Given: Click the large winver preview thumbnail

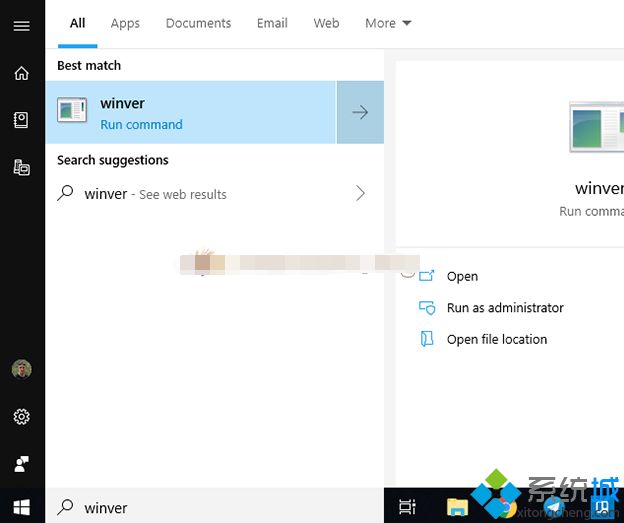Looking at the screenshot, I should (x=597, y=127).
